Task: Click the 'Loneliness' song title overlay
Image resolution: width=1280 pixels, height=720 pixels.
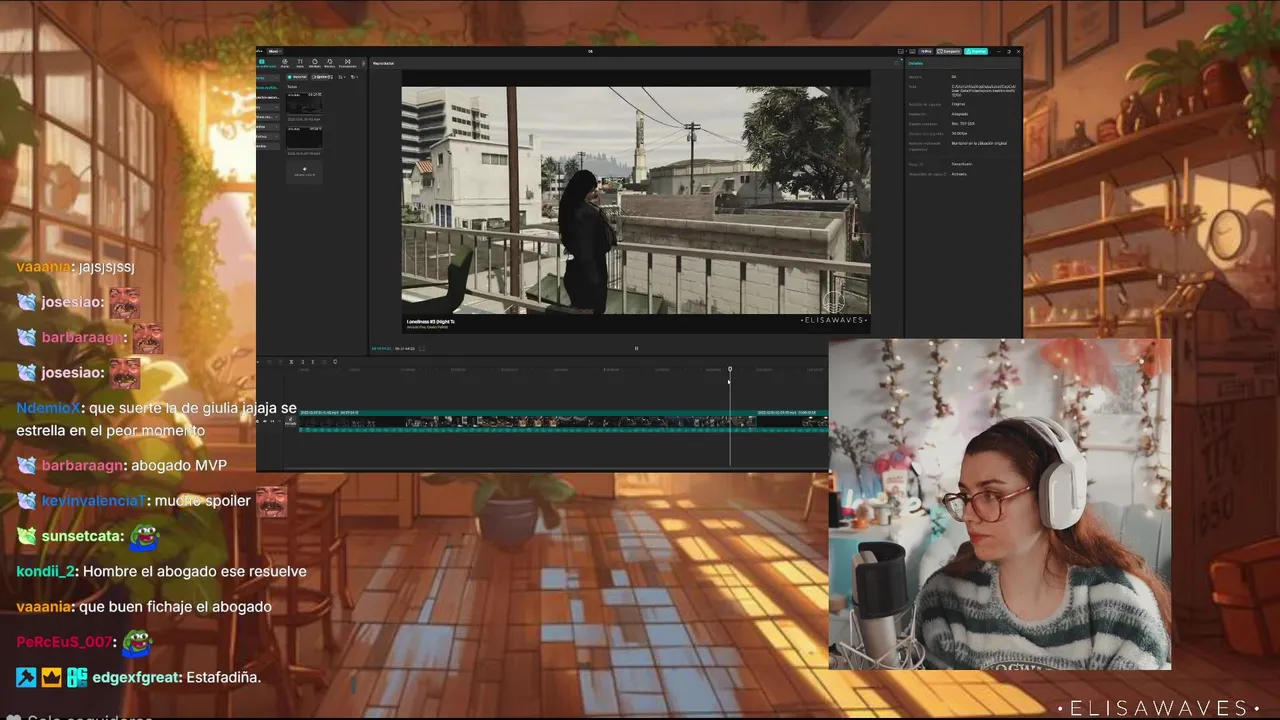Action: pos(431,321)
